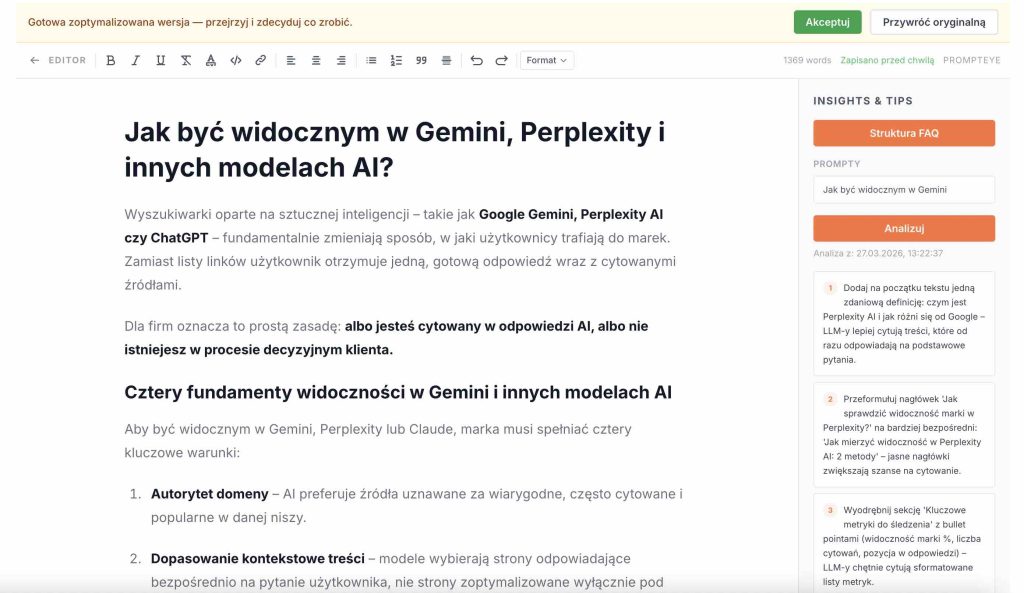
Task: Open the Struktura FAQ panel
Action: point(903,132)
